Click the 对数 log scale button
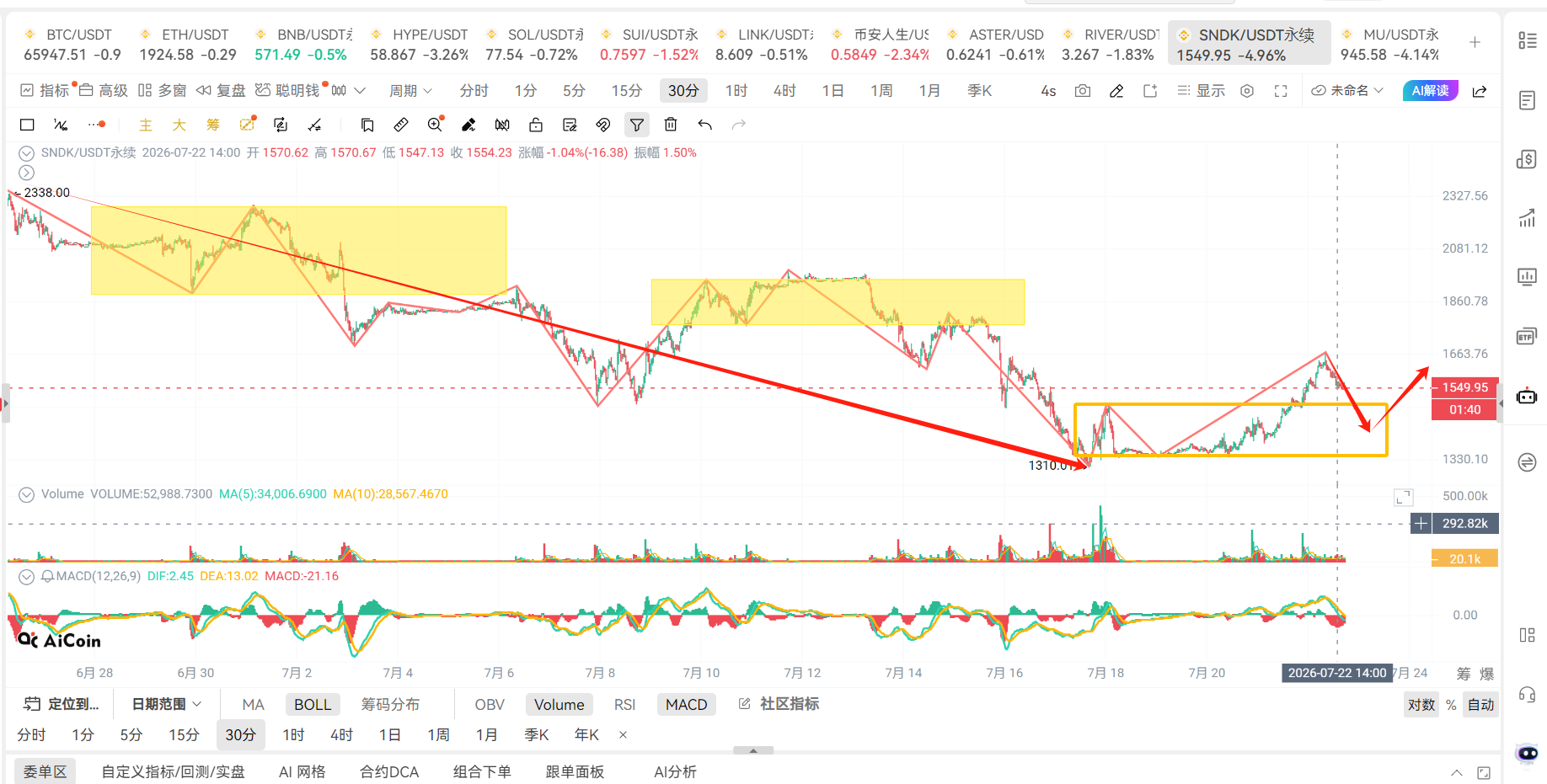The image size is (1547, 784). (x=1421, y=705)
